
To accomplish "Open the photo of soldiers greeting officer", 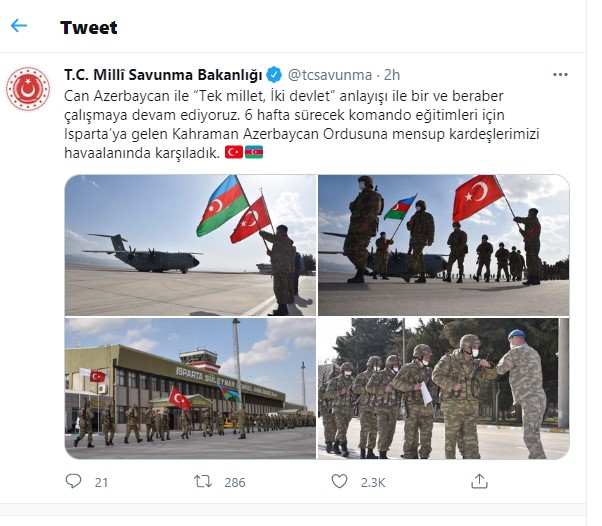I will click(x=444, y=388).
